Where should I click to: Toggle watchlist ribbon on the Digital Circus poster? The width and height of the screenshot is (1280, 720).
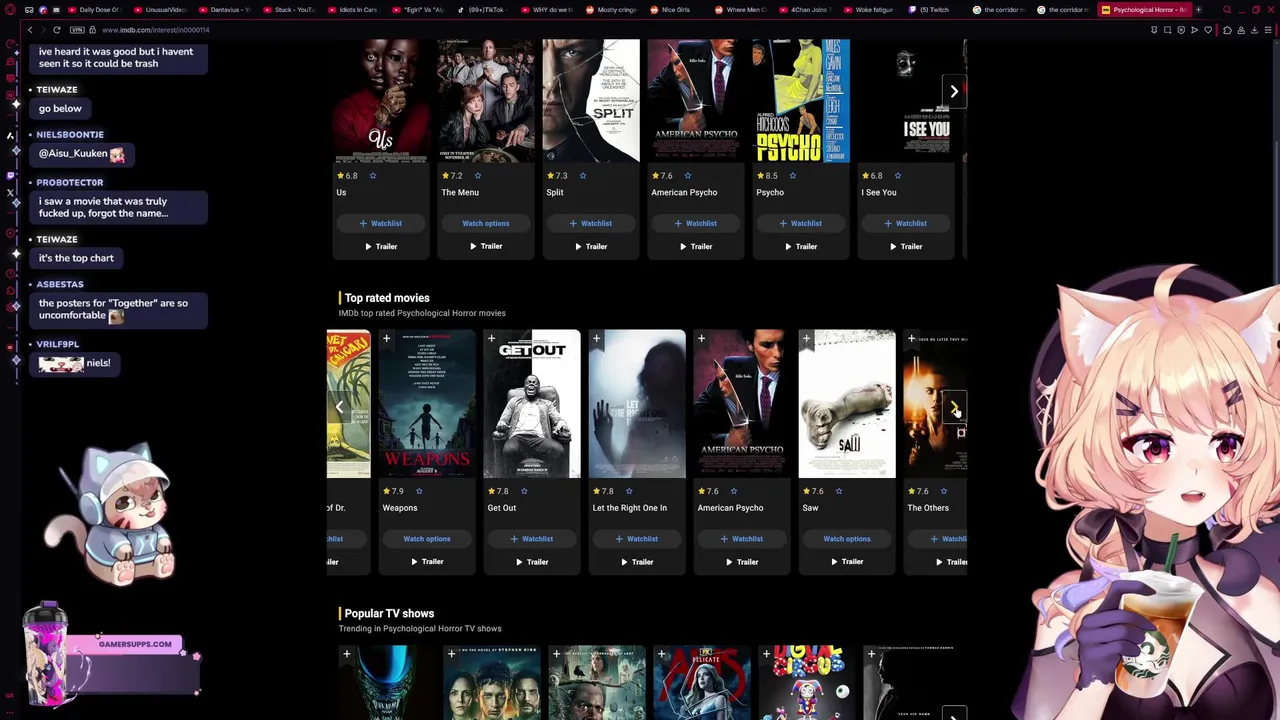click(767, 655)
